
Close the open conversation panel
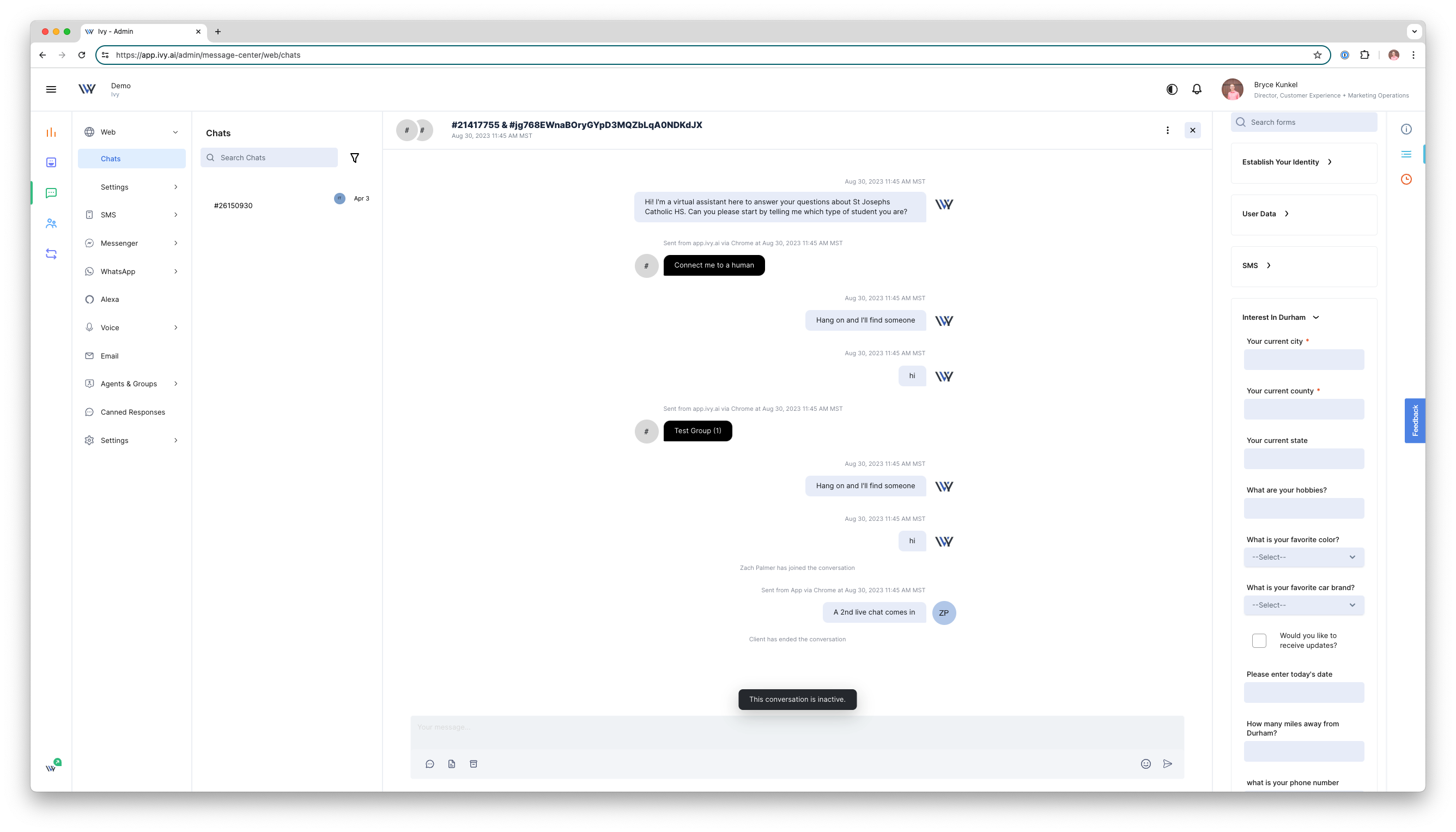pyautogui.click(x=1193, y=130)
